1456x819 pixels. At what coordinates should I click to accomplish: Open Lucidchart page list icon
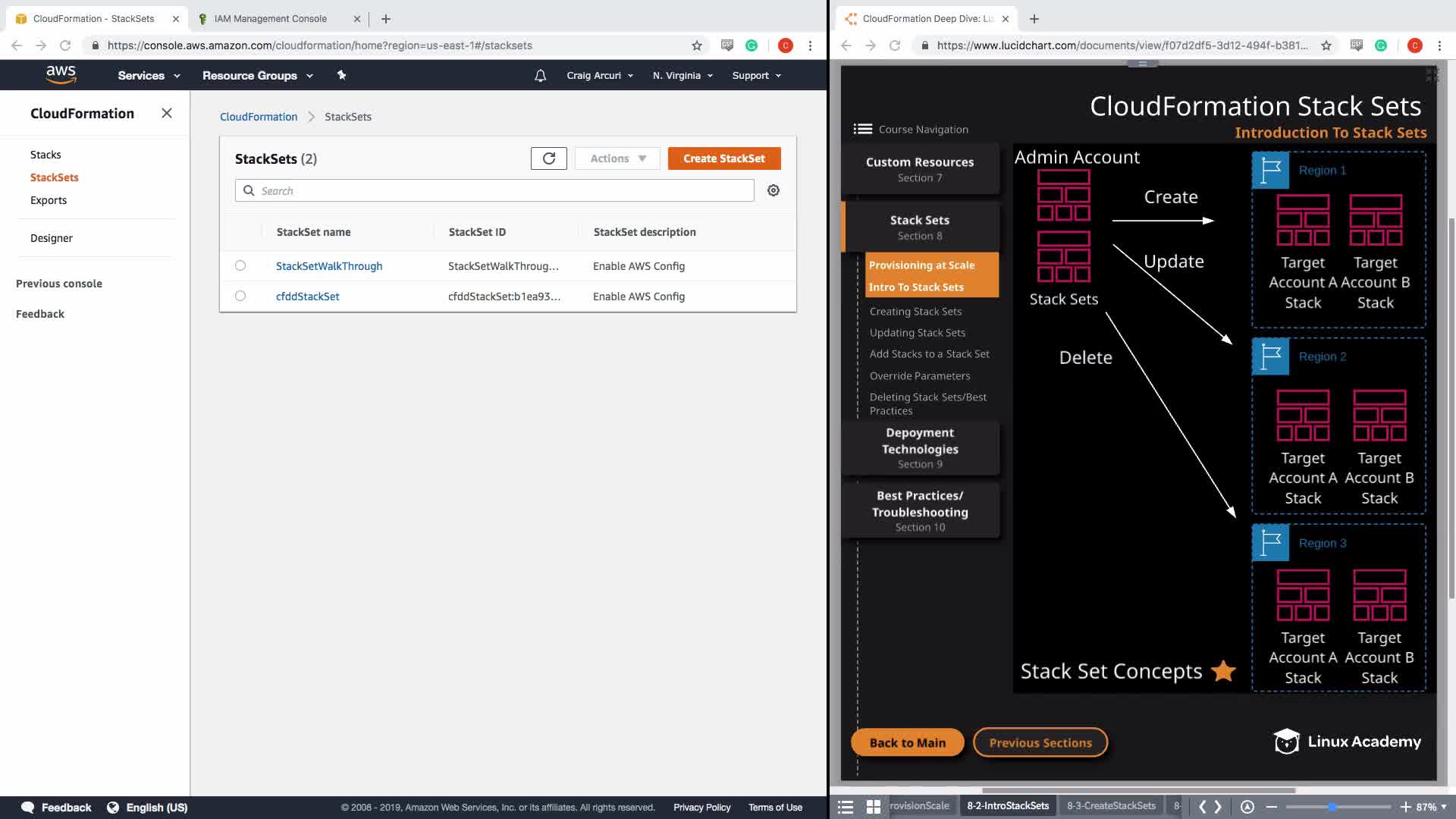(846, 807)
